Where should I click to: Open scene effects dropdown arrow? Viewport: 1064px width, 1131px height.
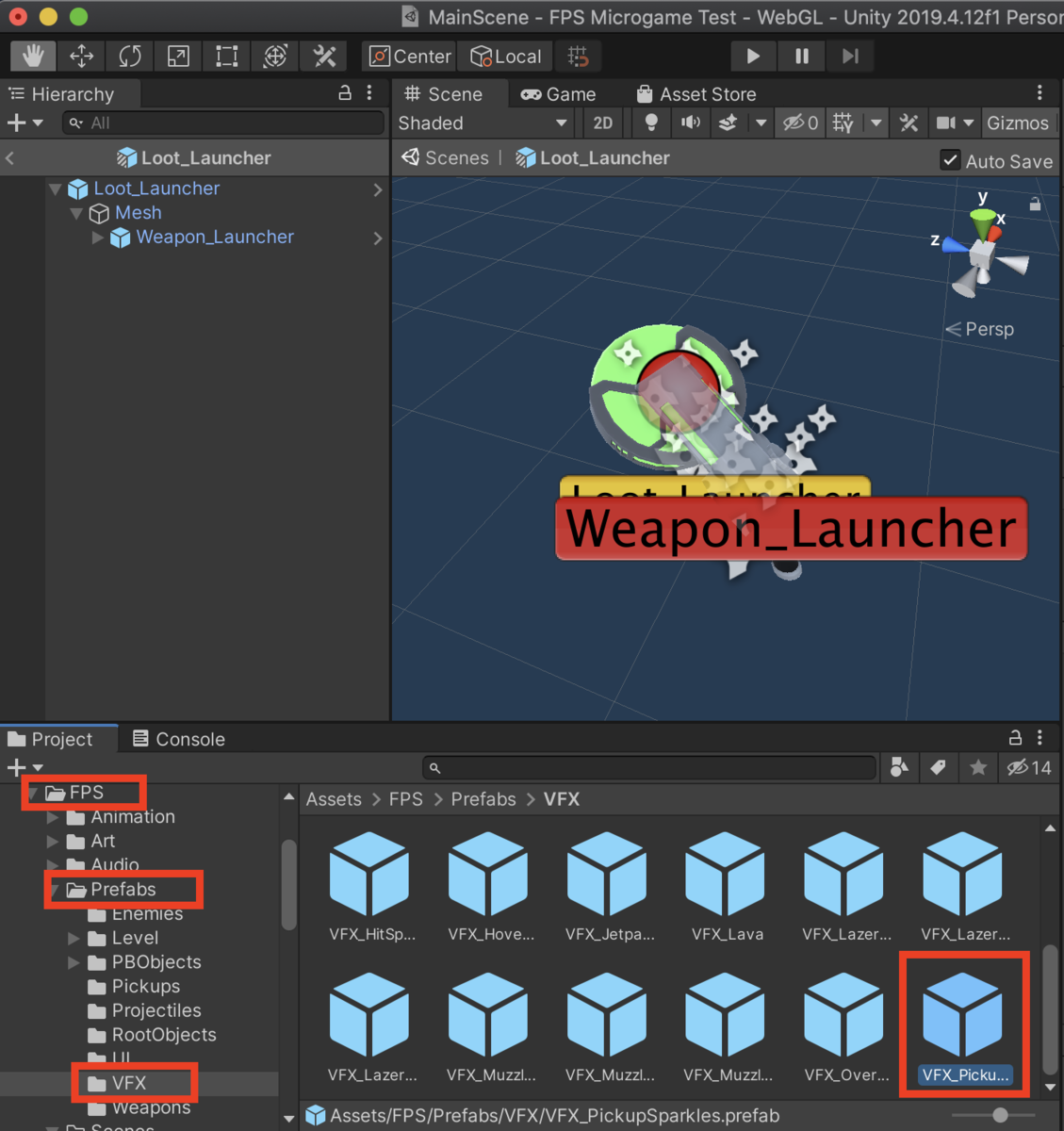click(761, 123)
